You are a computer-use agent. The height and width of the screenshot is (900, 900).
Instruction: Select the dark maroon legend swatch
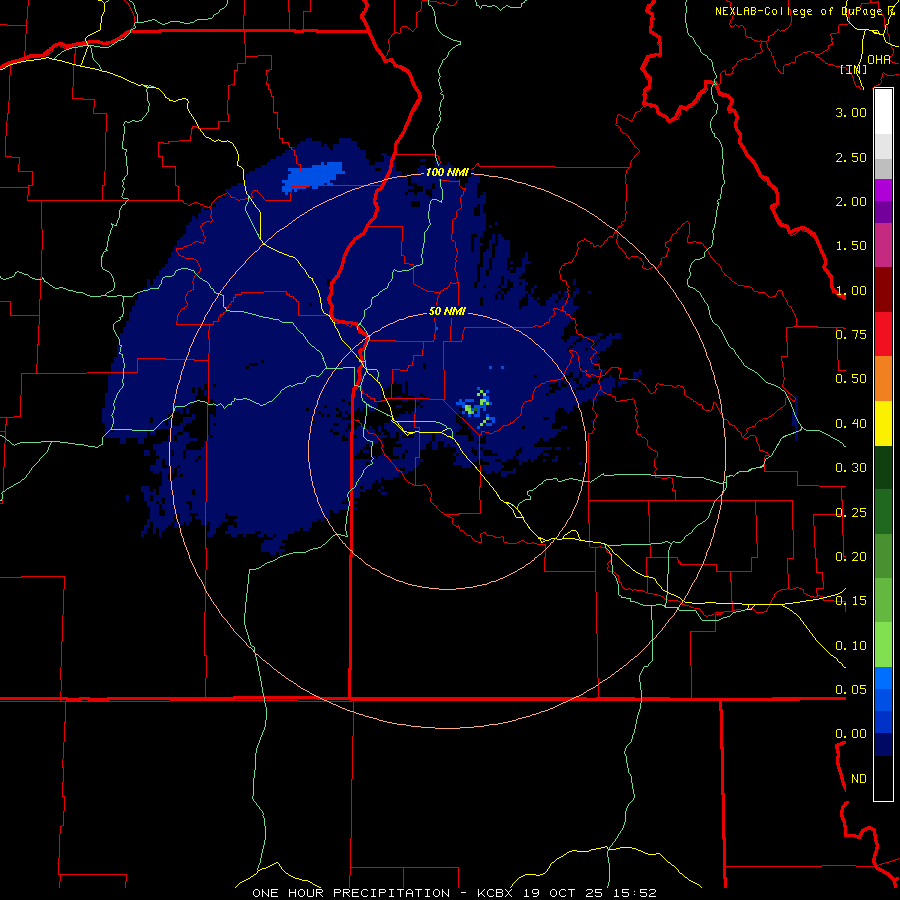coord(883,290)
